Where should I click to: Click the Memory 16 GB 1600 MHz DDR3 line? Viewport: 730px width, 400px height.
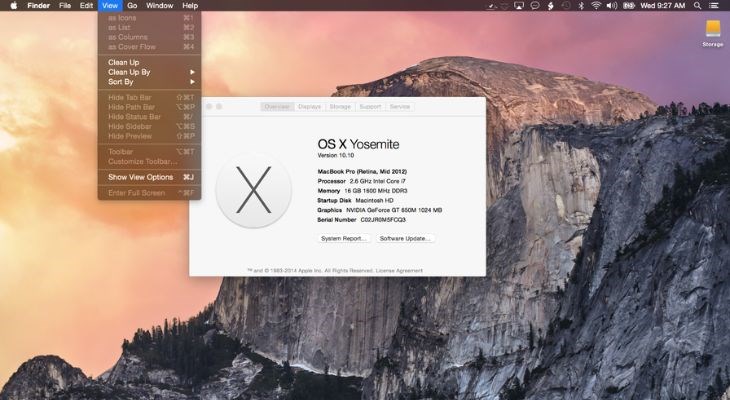click(x=362, y=191)
